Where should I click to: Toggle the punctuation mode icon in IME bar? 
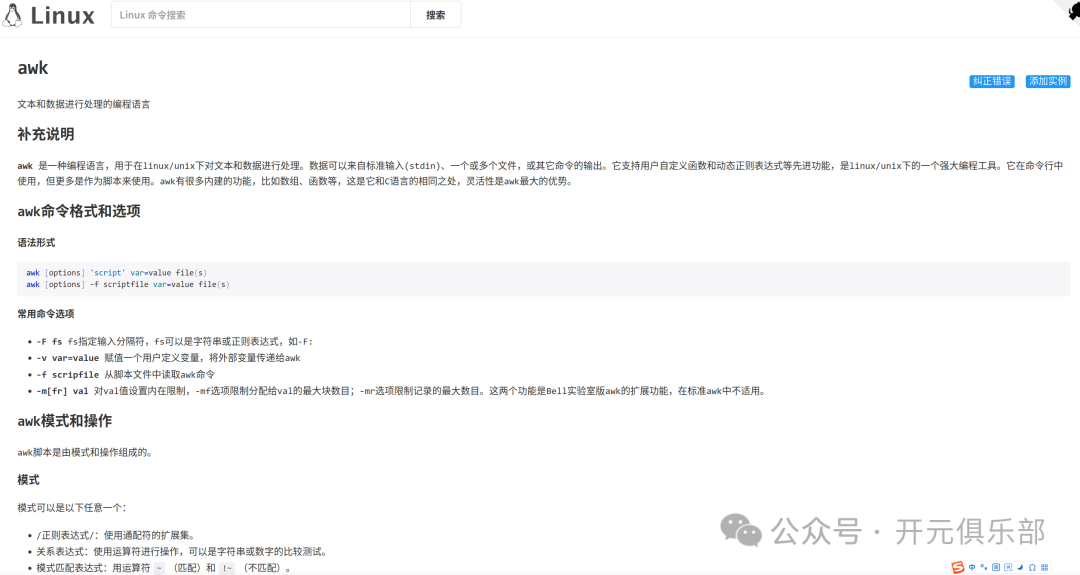[x=984, y=567]
